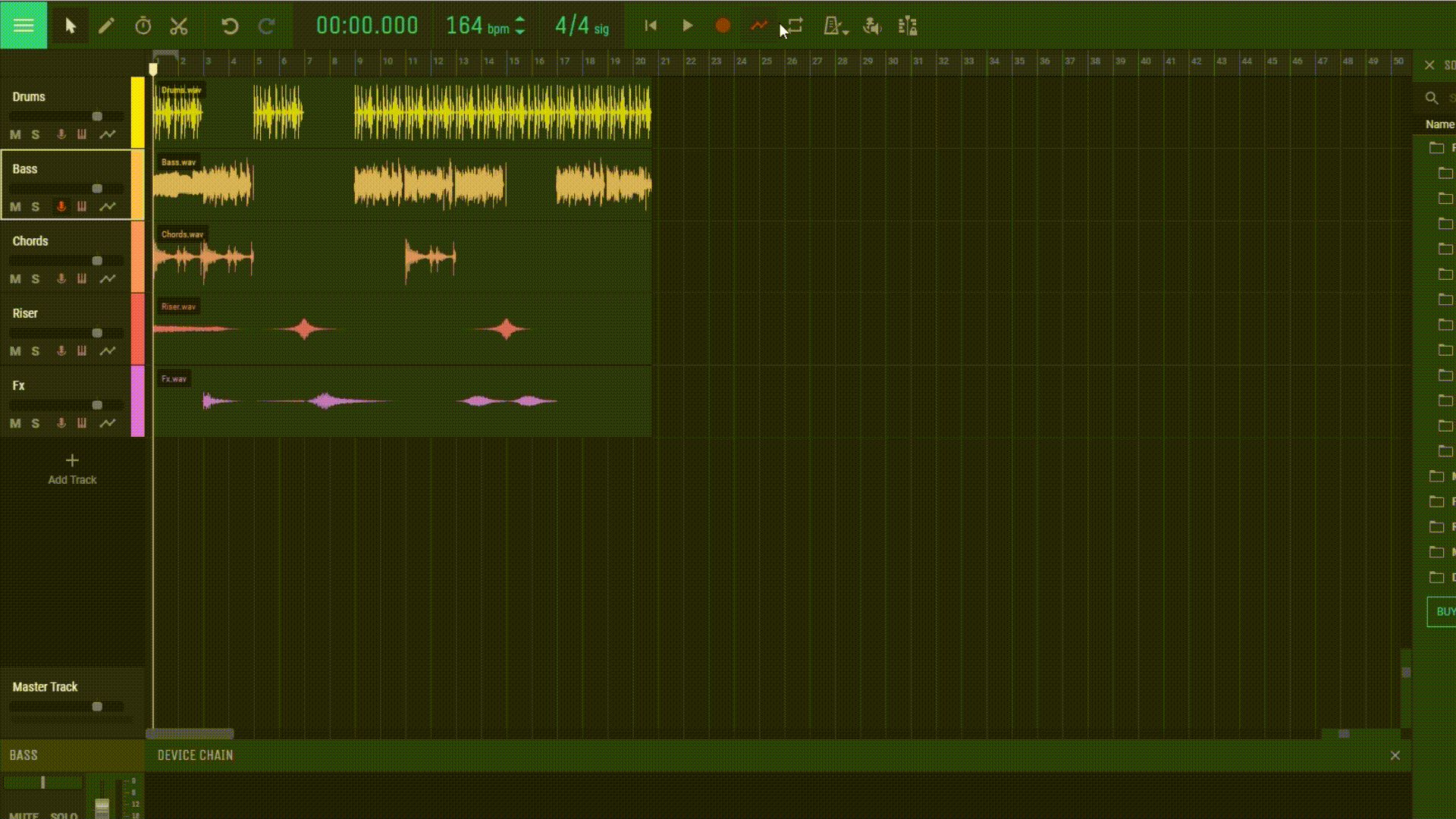Disarm recording on the Bass track

[x=61, y=206]
